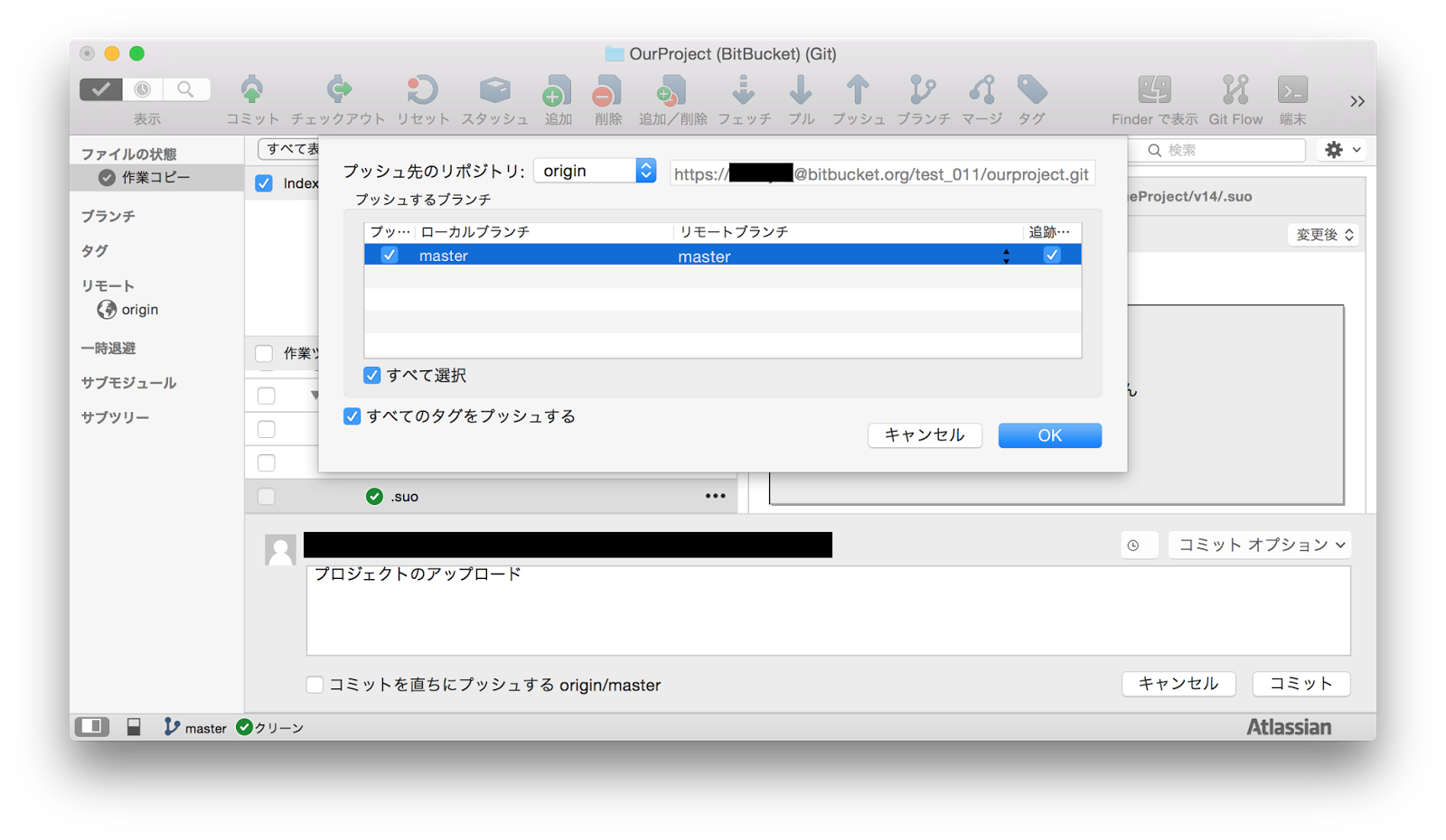Image resolution: width=1446 pixels, height=840 pixels.
Task: Enable コミットを直ちにプッシュする origin/master
Action: [315, 685]
